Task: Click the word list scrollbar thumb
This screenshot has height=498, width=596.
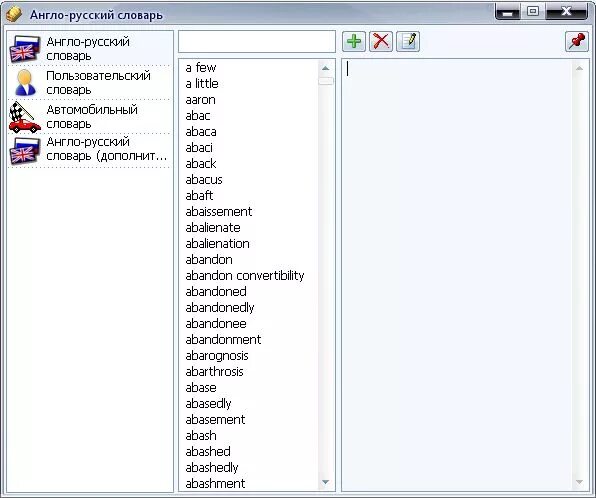Action: click(x=326, y=81)
